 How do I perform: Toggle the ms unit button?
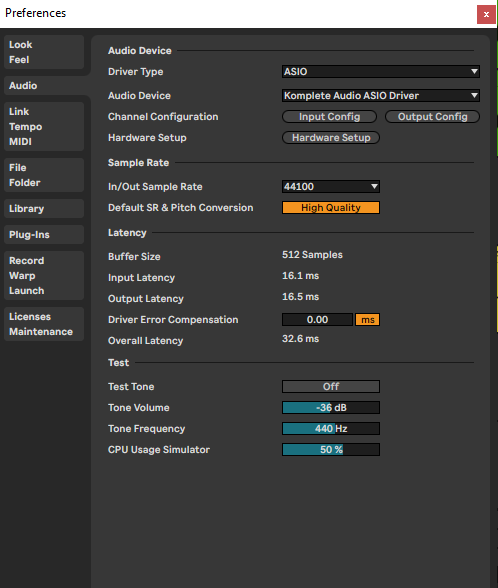click(368, 320)
